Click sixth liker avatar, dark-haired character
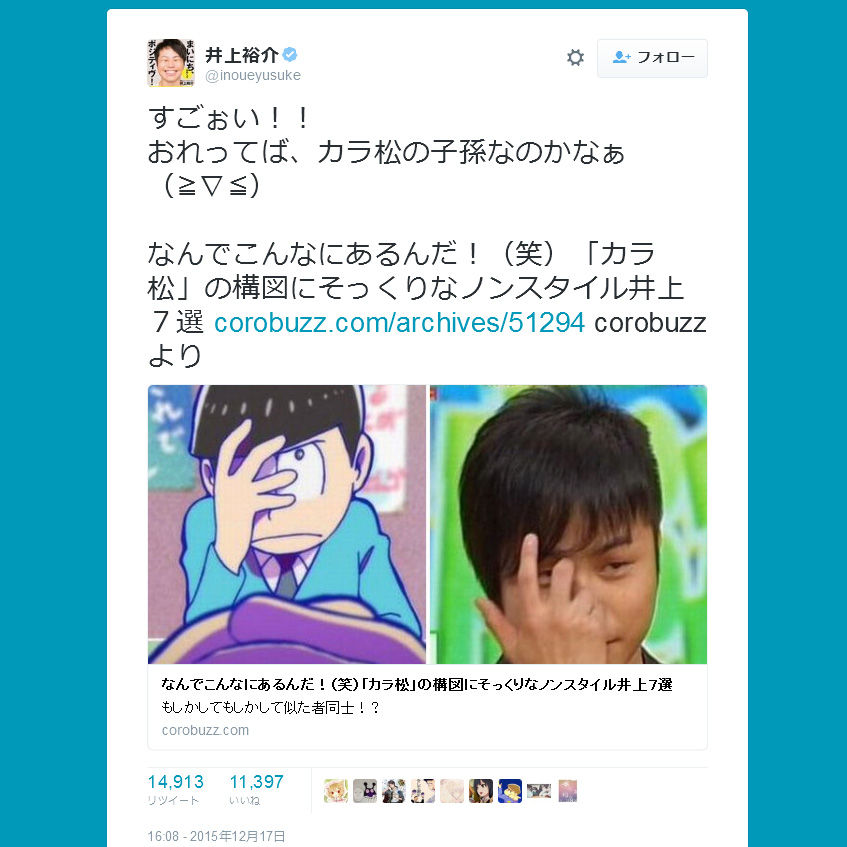This screenshot has width=847, height=847. click(x=481, y=791)
